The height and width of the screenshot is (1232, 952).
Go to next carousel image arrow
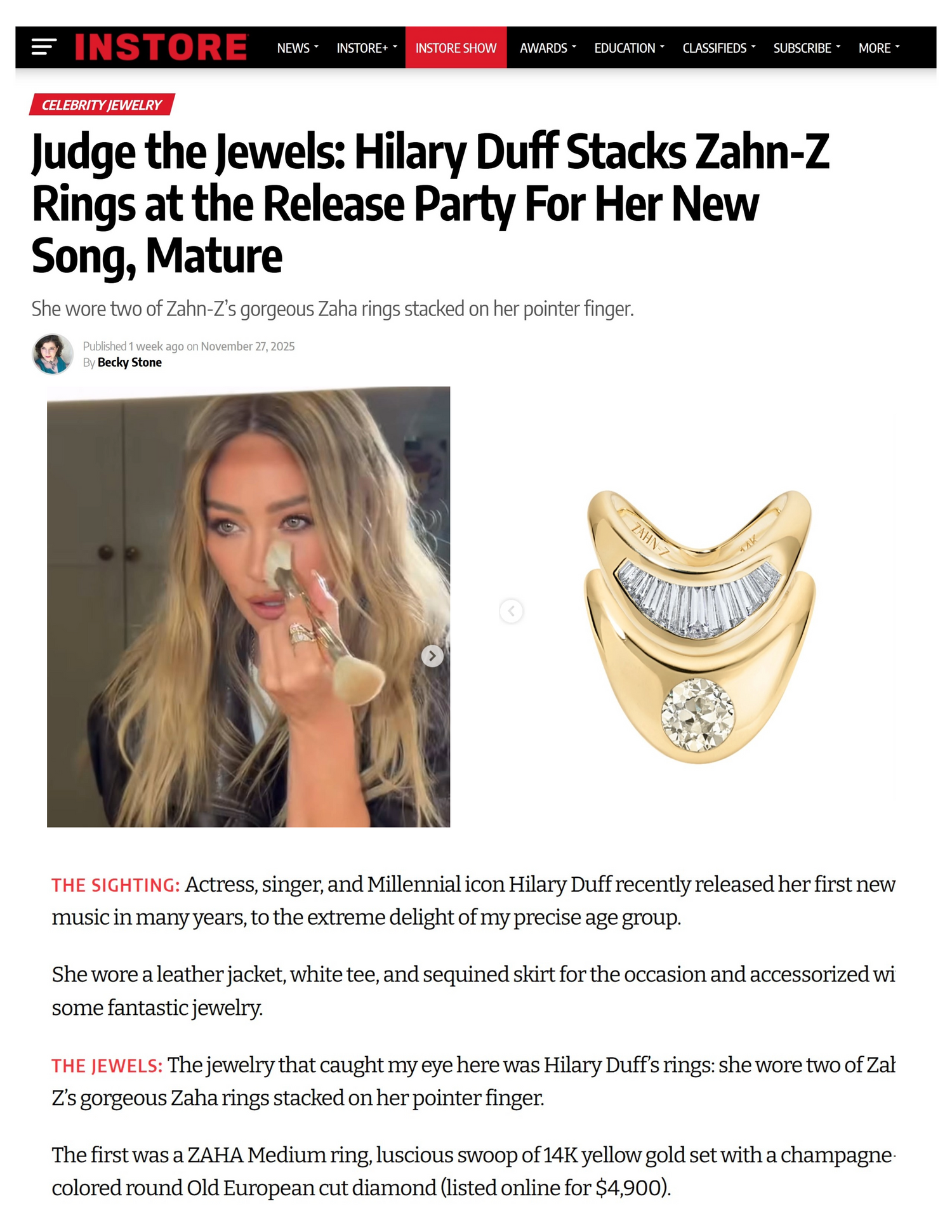click(x=432, y=656)
